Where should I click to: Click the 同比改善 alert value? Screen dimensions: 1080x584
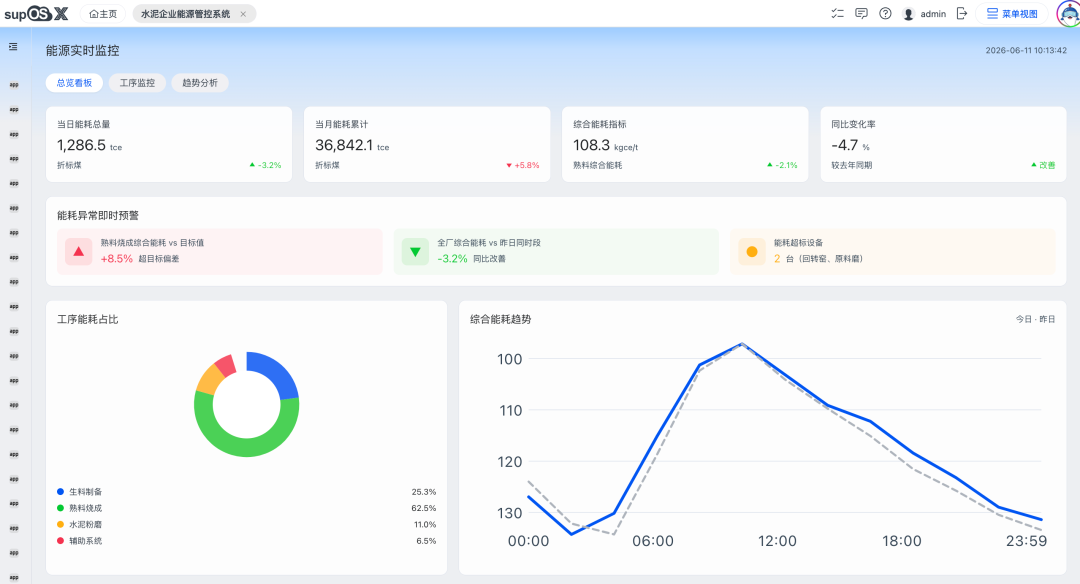coord(490,259)
